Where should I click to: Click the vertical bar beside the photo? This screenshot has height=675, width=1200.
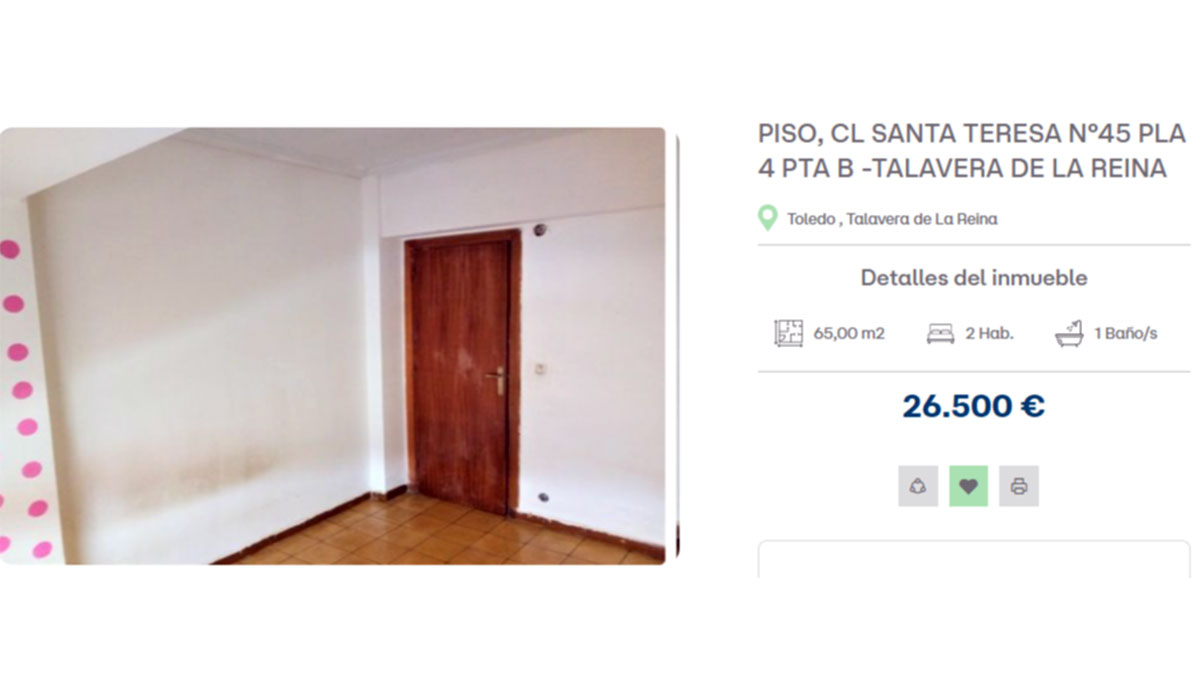[677, 346]
